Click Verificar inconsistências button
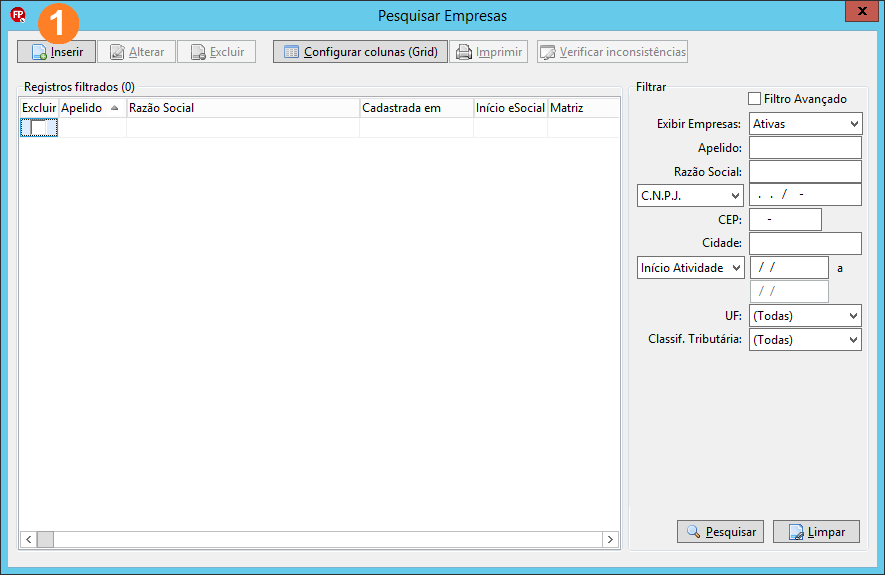 click(x=612, y=52)
